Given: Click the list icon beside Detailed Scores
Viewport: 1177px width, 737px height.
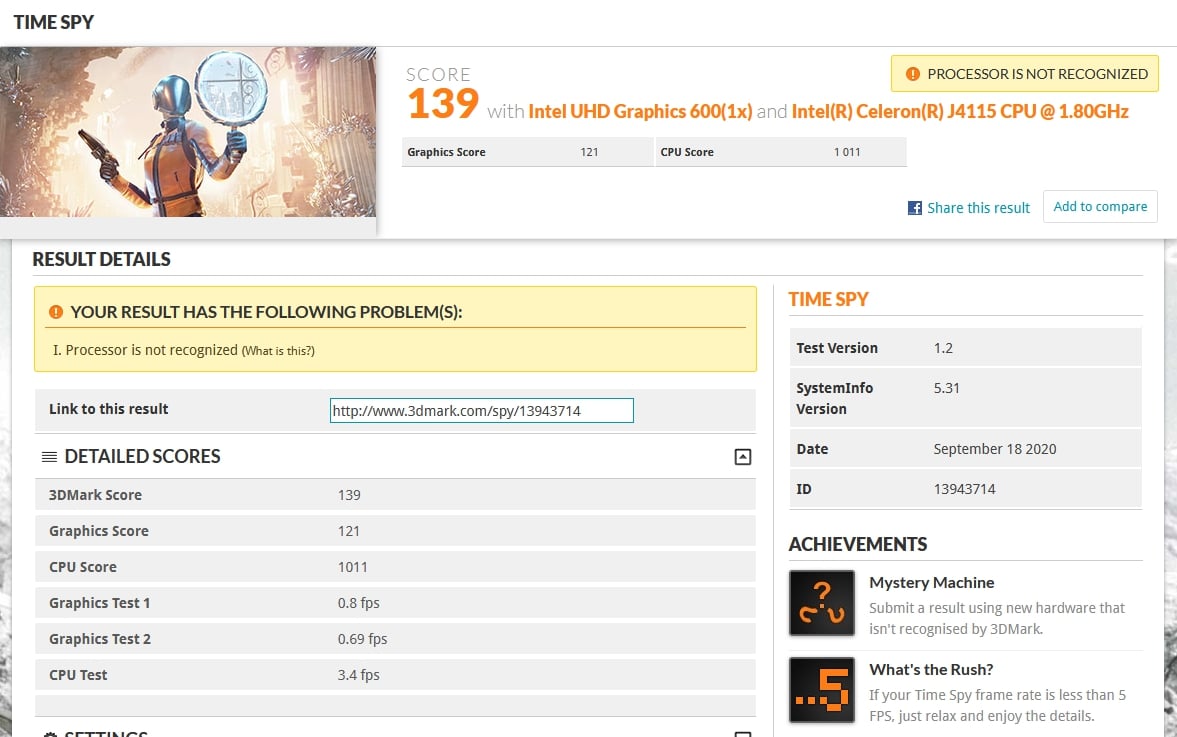Looking at the screenshot, I should click(x=50, y=456).
